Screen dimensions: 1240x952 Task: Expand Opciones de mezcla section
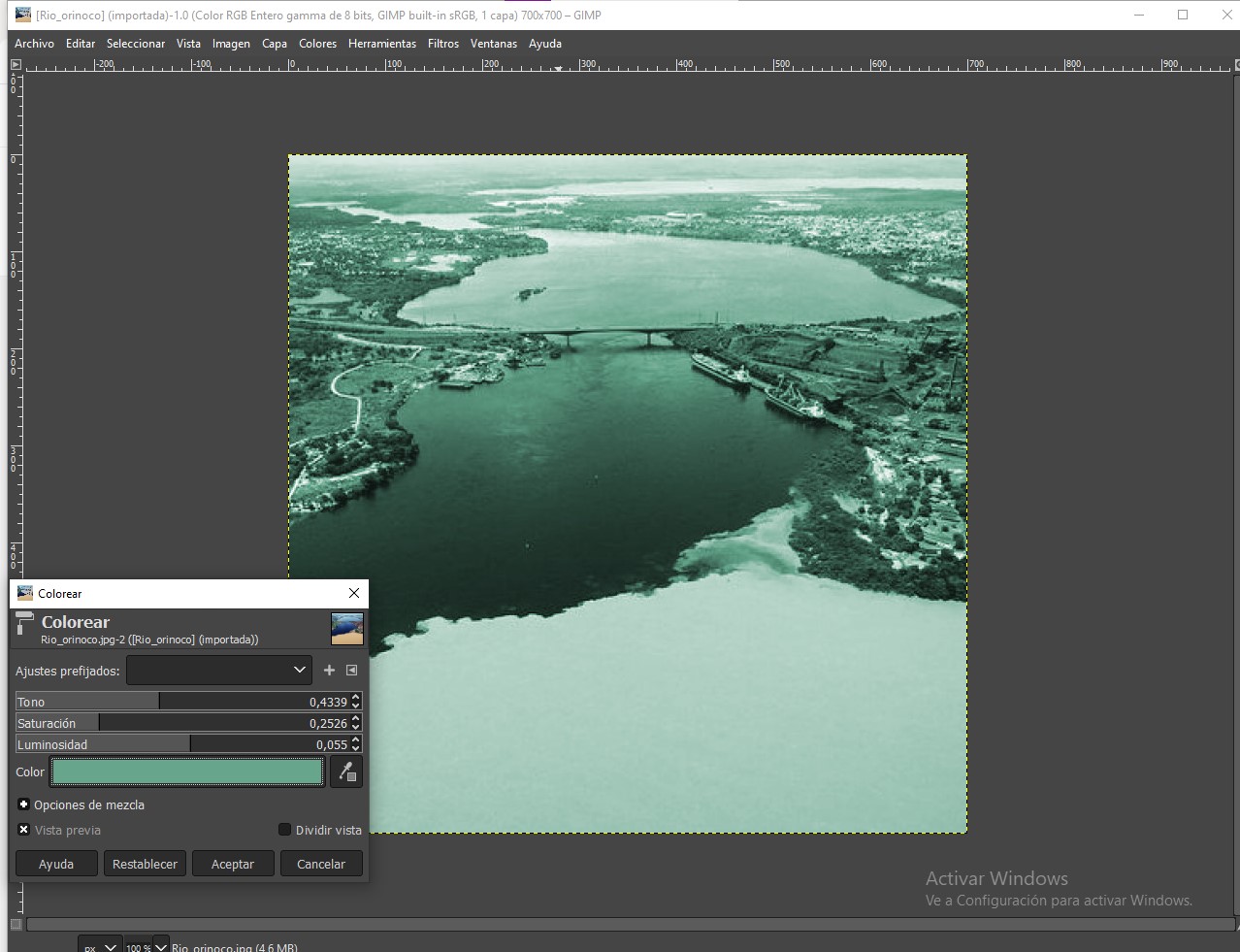tap(24, 804)
